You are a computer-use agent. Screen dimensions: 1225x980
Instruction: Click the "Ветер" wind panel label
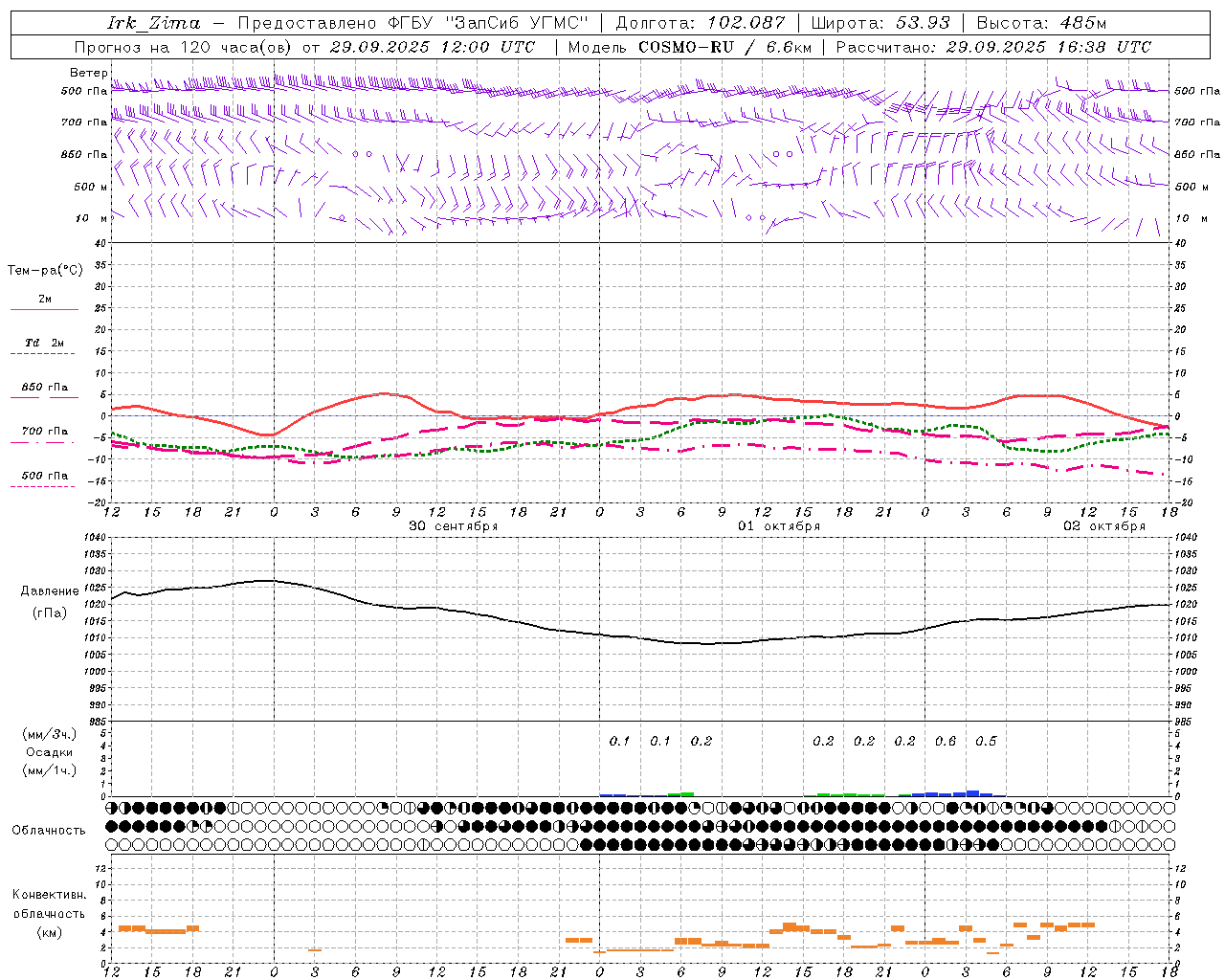(x=89, y=73)
